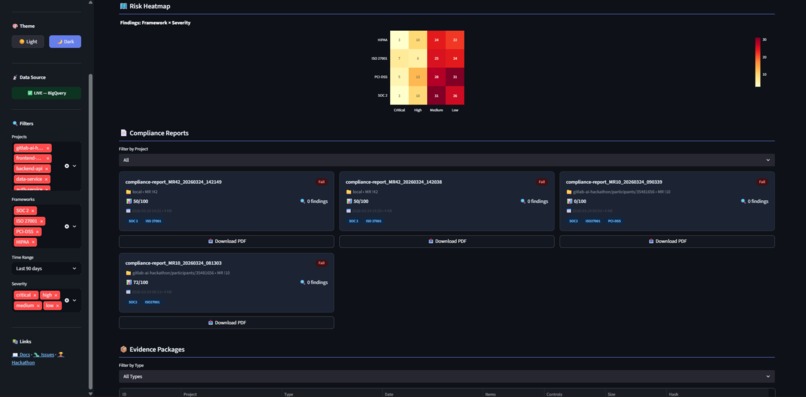806x397 pixels.
Task: Open the Filter by Type dropdown
Action: pyautogui.click(x=447, y=376)
